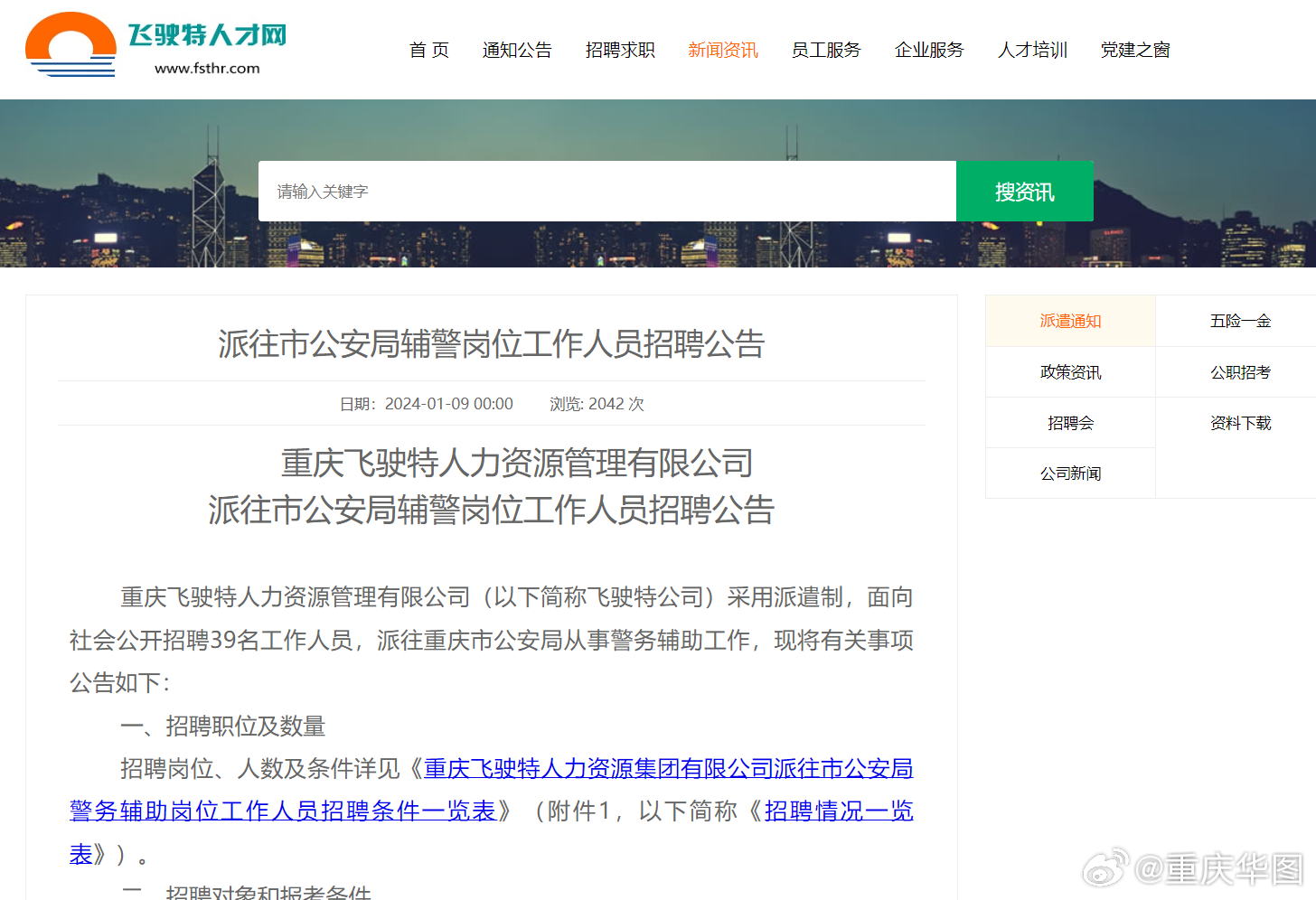The image size is (1316, 900).
Task: Select the 新闻资讯 menu item
Action: tap(723, 50)
